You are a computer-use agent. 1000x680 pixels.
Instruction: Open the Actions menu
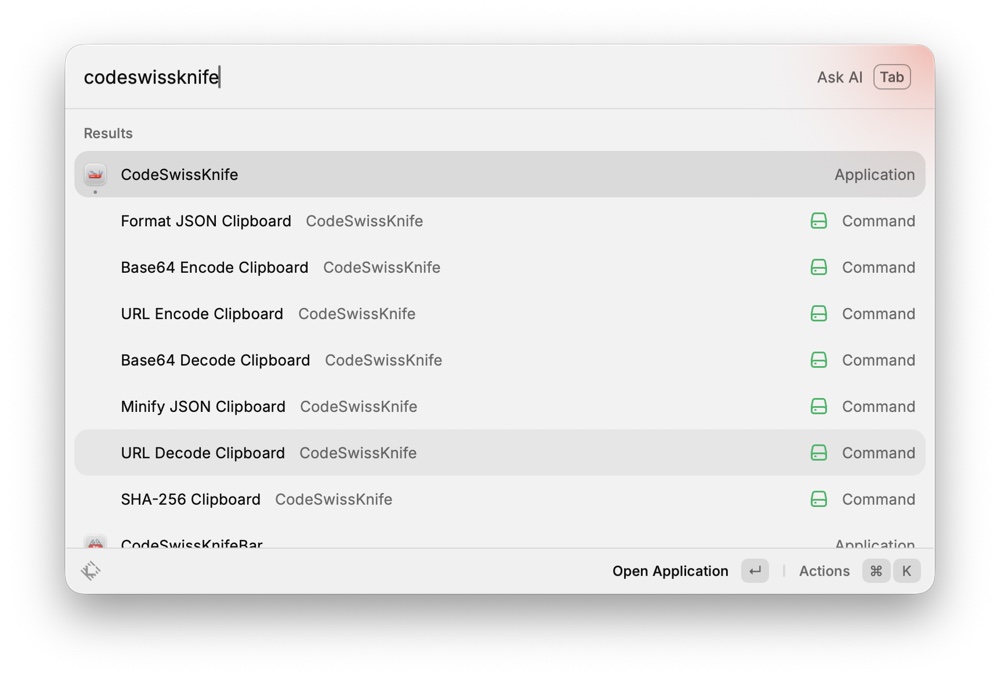click(x=824, y=571)
